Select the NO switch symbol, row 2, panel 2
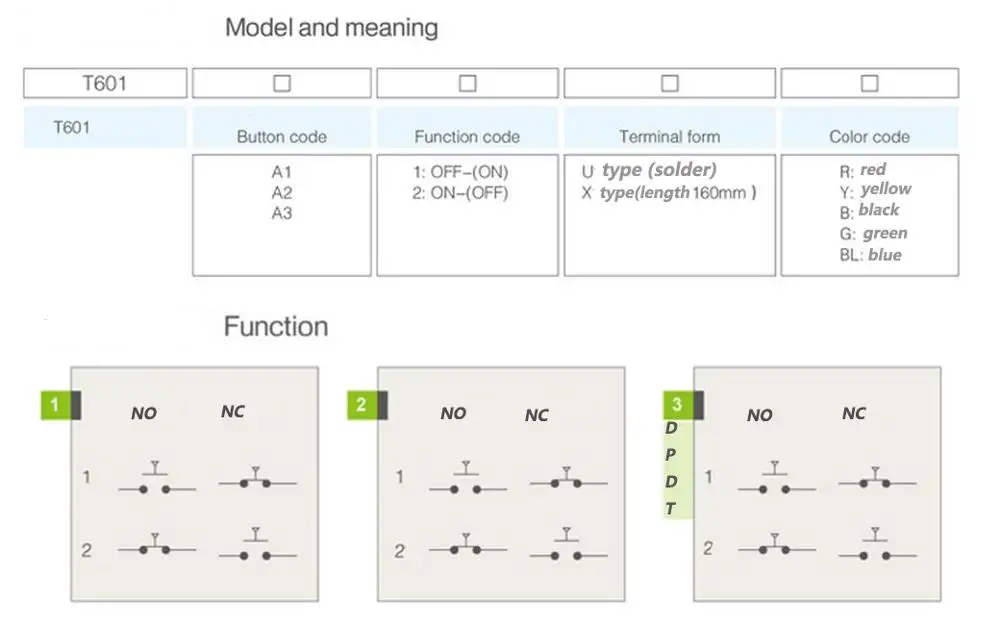This screenshot has width=1000, height=626. tap(467, 546)
